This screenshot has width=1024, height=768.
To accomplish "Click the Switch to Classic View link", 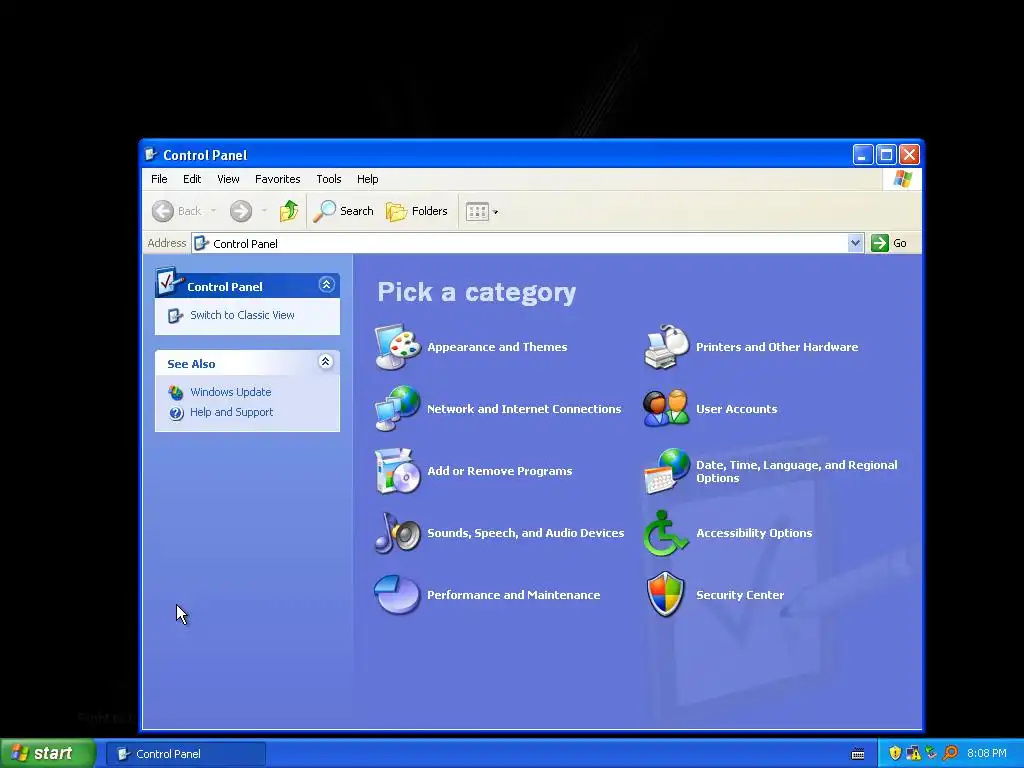I will coord(242,315).
